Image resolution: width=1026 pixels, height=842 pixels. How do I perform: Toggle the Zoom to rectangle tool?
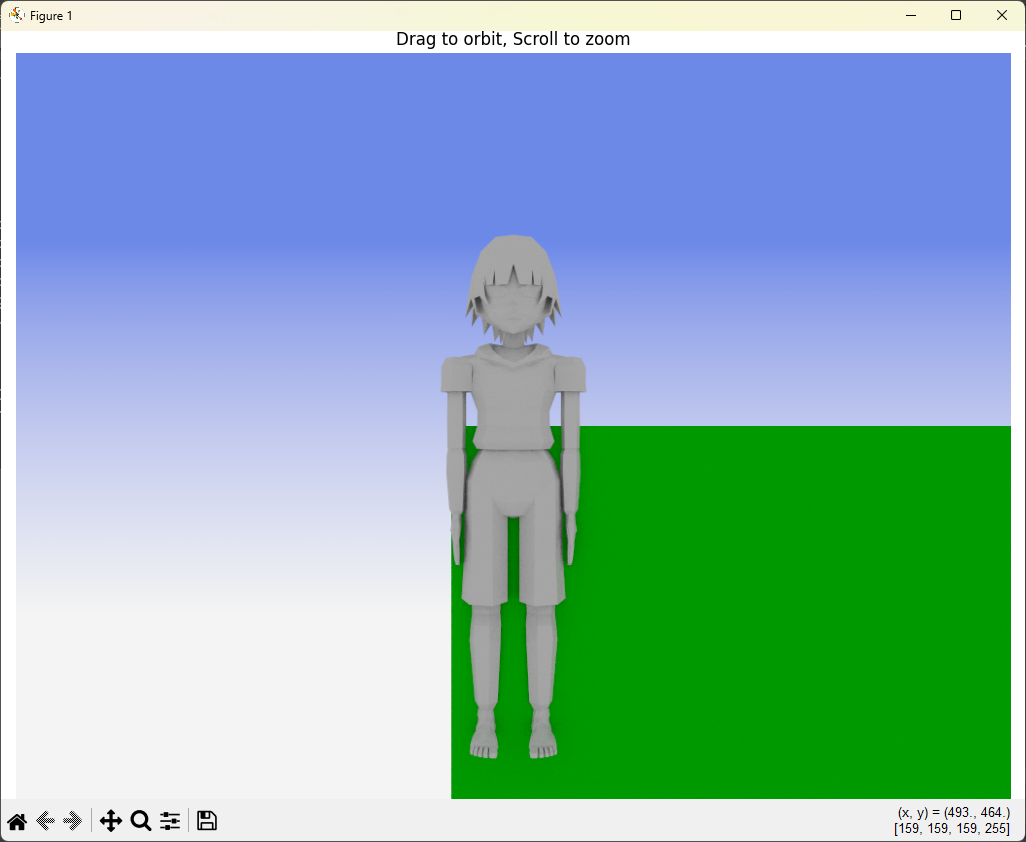(x=141, y=821)
